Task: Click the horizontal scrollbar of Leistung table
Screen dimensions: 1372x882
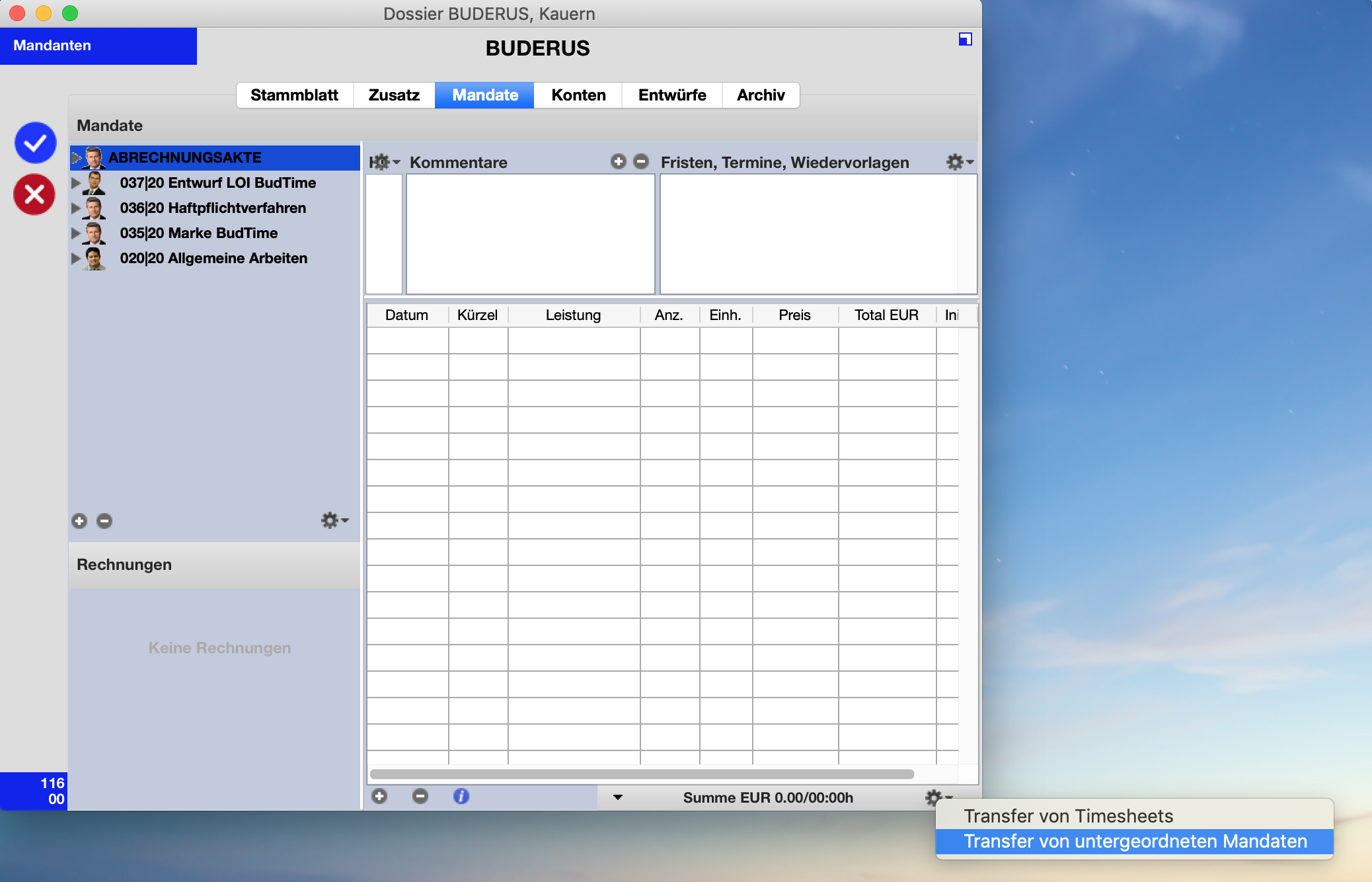Action: pyautogui.click(x=642, y=774)
